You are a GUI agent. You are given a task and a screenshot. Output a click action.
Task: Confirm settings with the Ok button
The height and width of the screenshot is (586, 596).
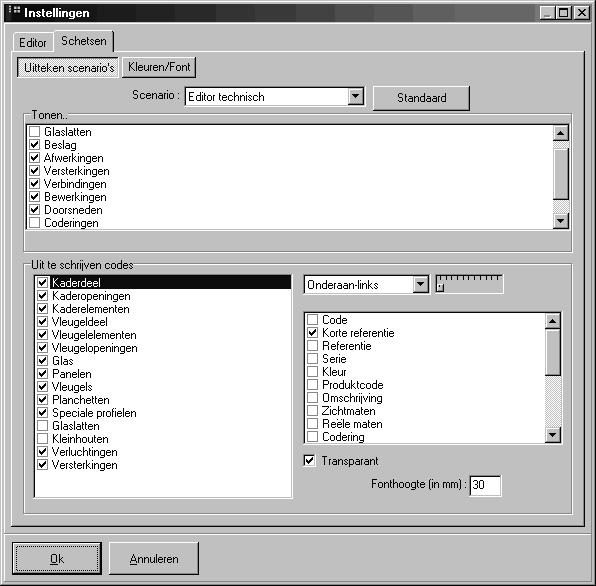click(x=57, y=559)
